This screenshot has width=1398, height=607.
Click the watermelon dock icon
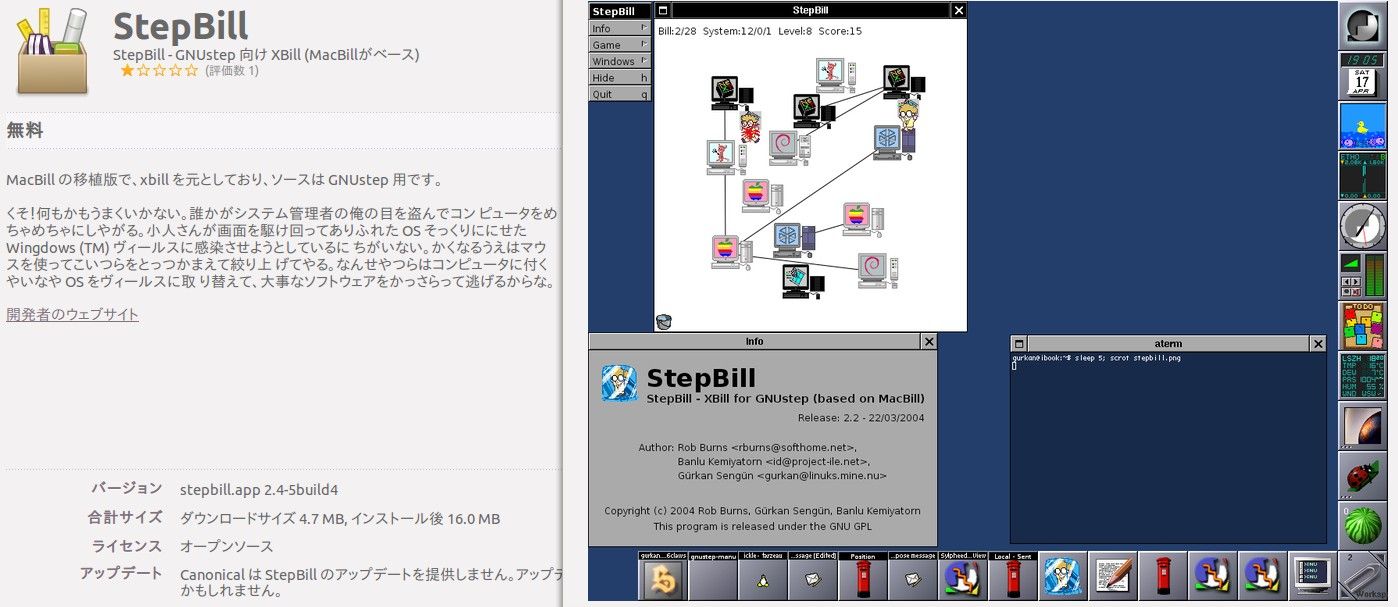(1362, 525)
